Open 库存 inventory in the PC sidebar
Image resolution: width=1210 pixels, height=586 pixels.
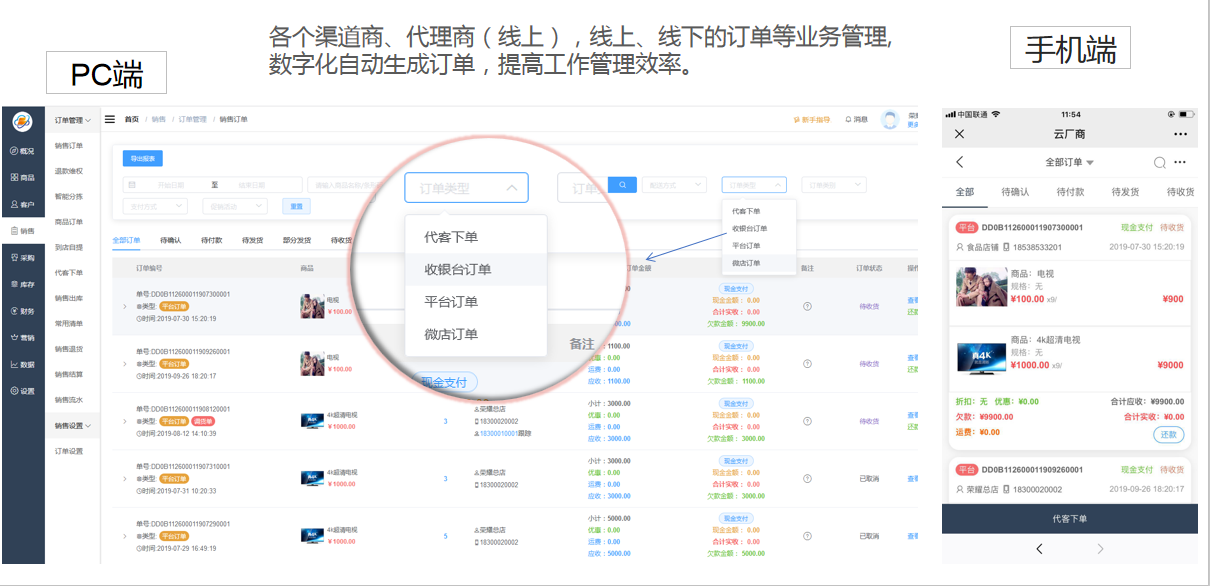[x=22, y=285]
